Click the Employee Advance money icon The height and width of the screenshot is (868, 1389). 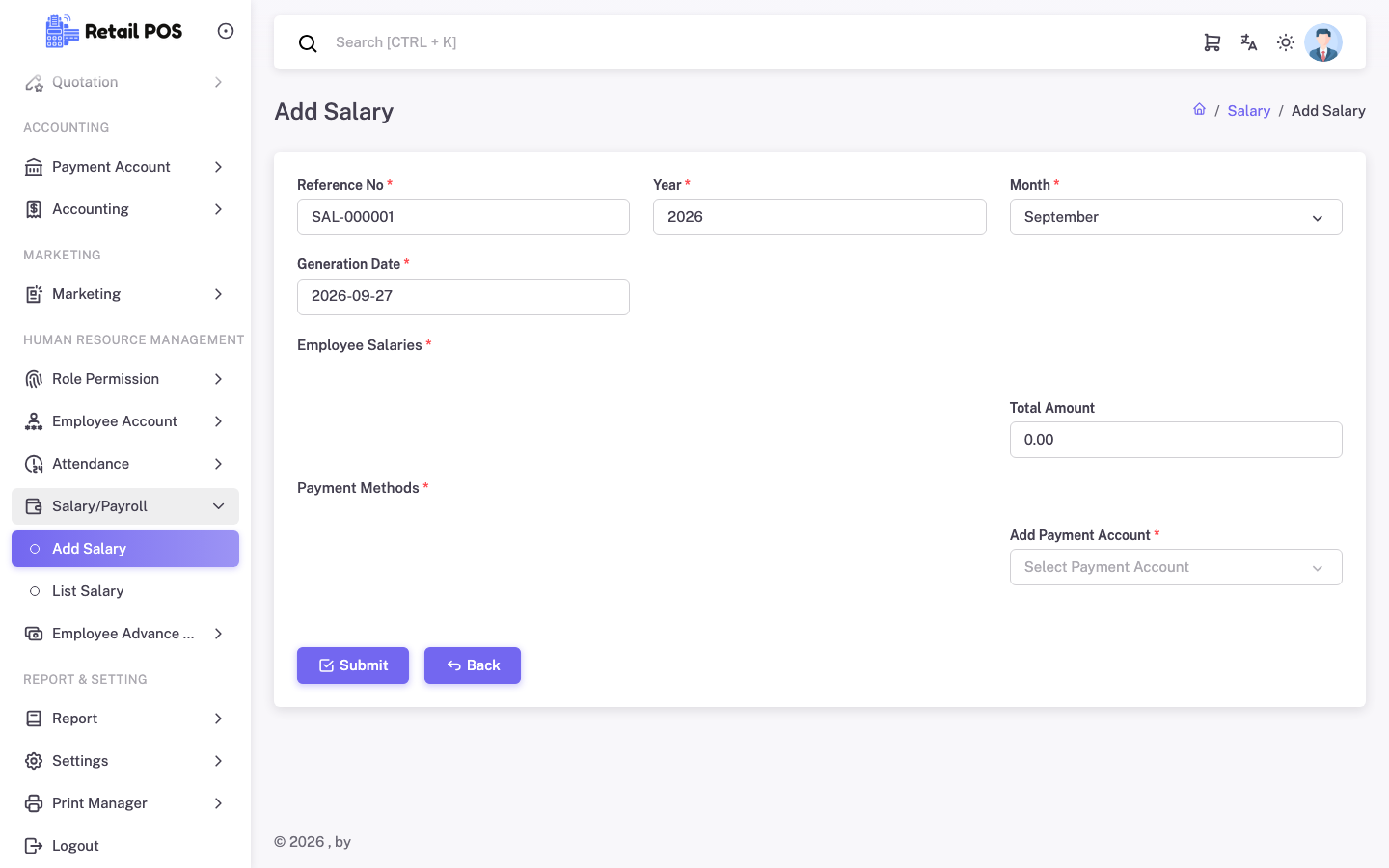coord(34,634)
